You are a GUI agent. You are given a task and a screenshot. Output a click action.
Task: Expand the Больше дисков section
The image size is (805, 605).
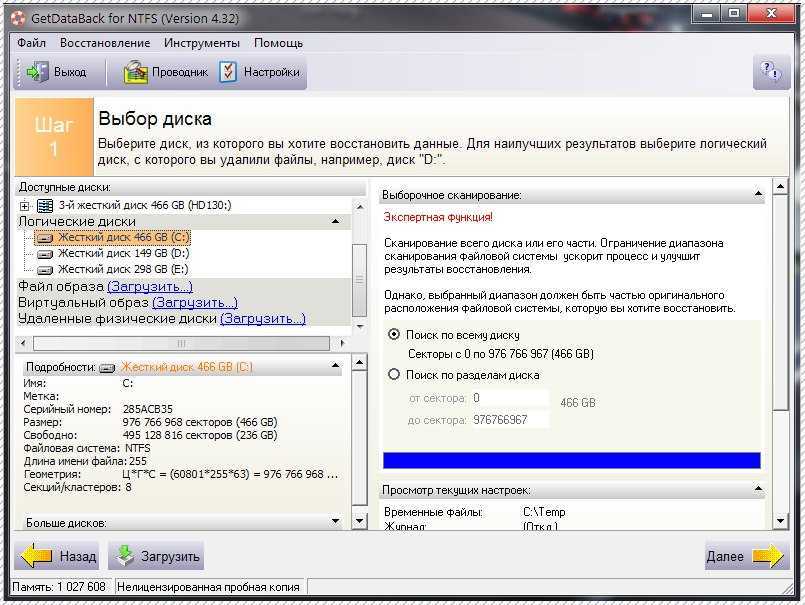coord(335,521)
